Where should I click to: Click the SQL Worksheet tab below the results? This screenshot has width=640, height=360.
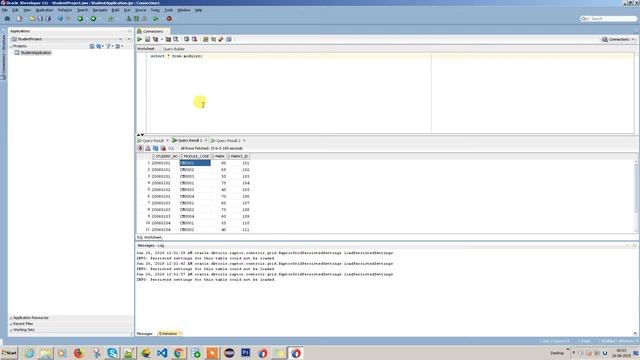pyautogui.click(x=149, y=238)
